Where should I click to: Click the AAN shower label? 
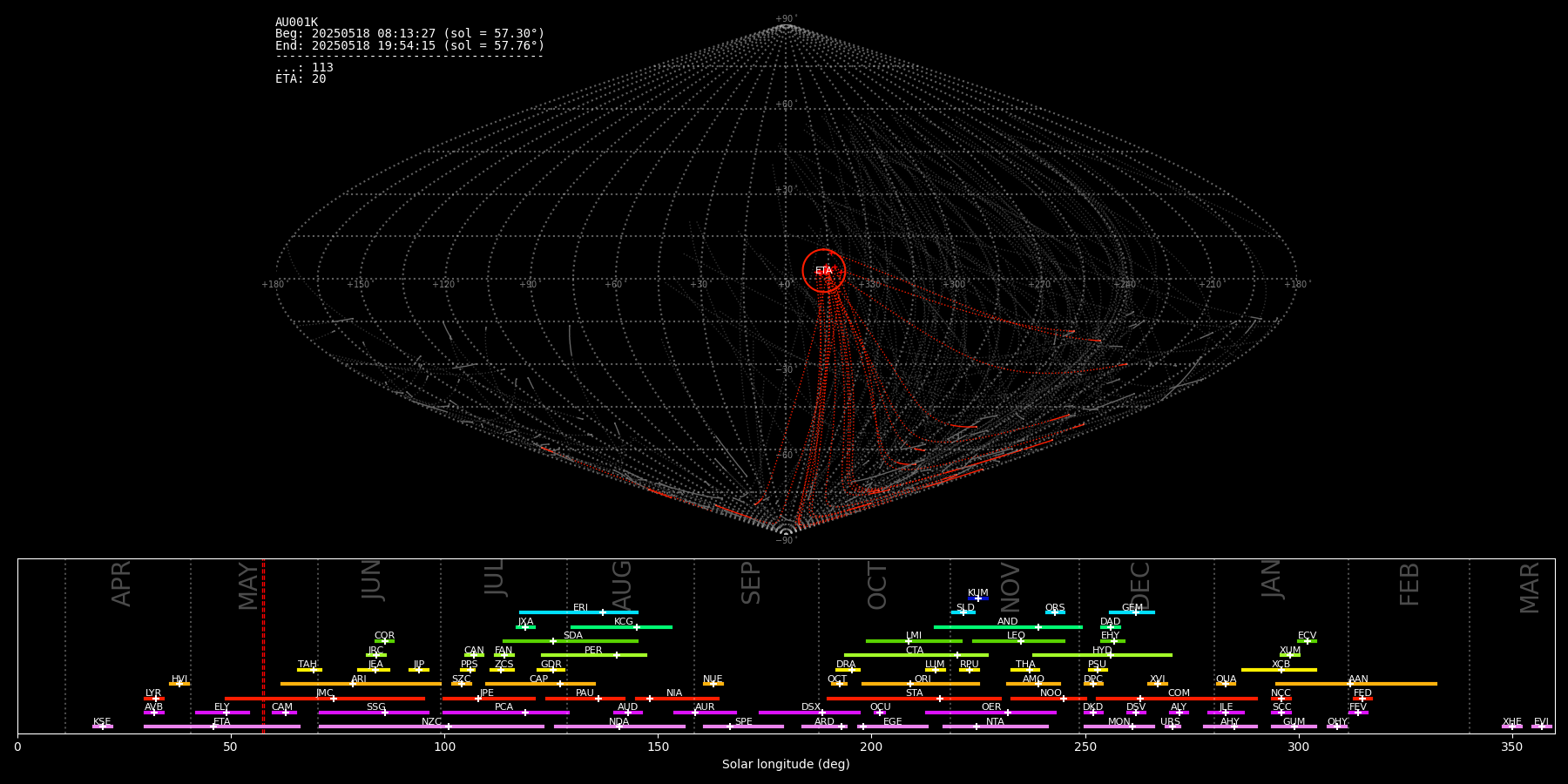coord(1358,679)
